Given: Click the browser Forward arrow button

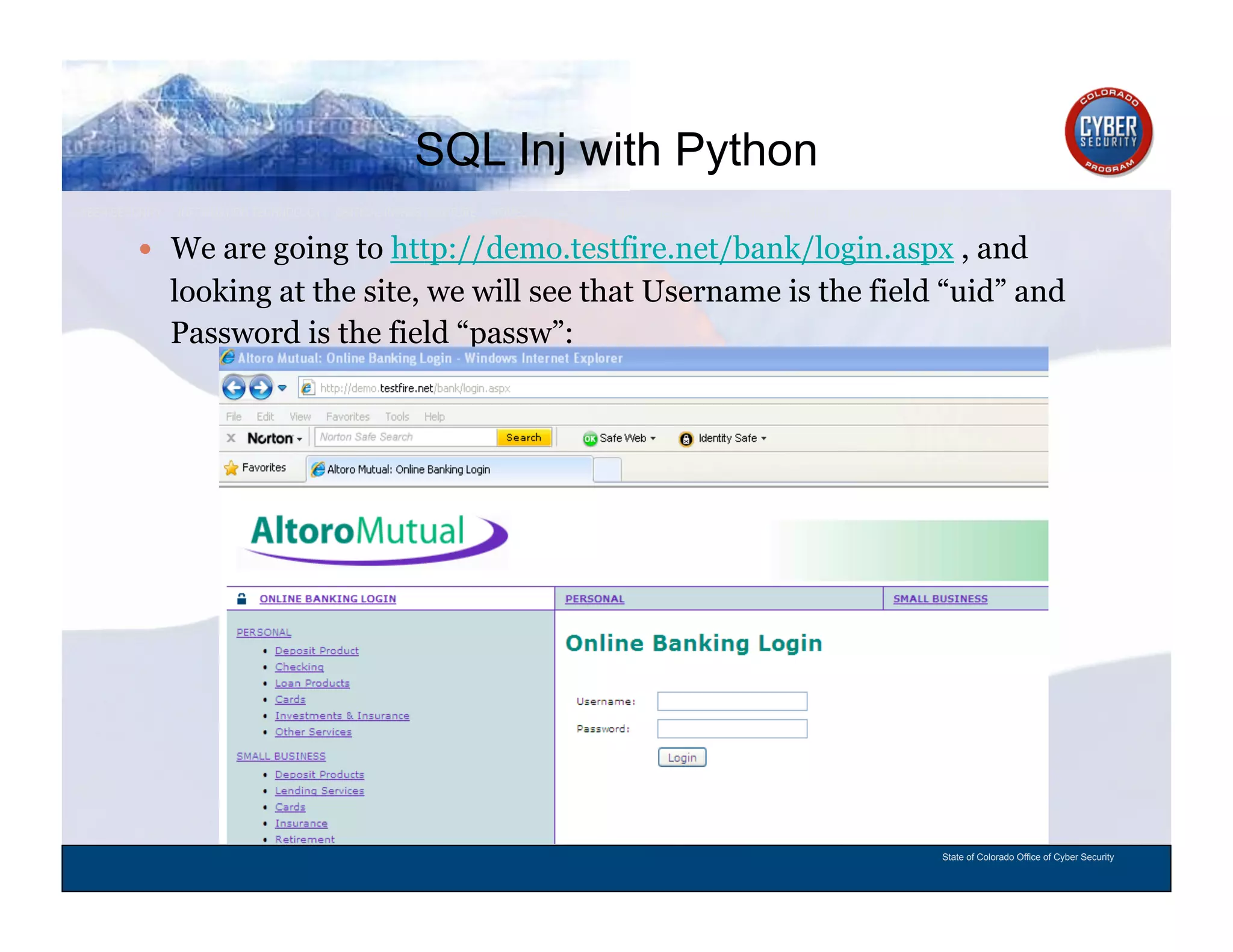Looking at the screenshot, I should tap(261, 388).
